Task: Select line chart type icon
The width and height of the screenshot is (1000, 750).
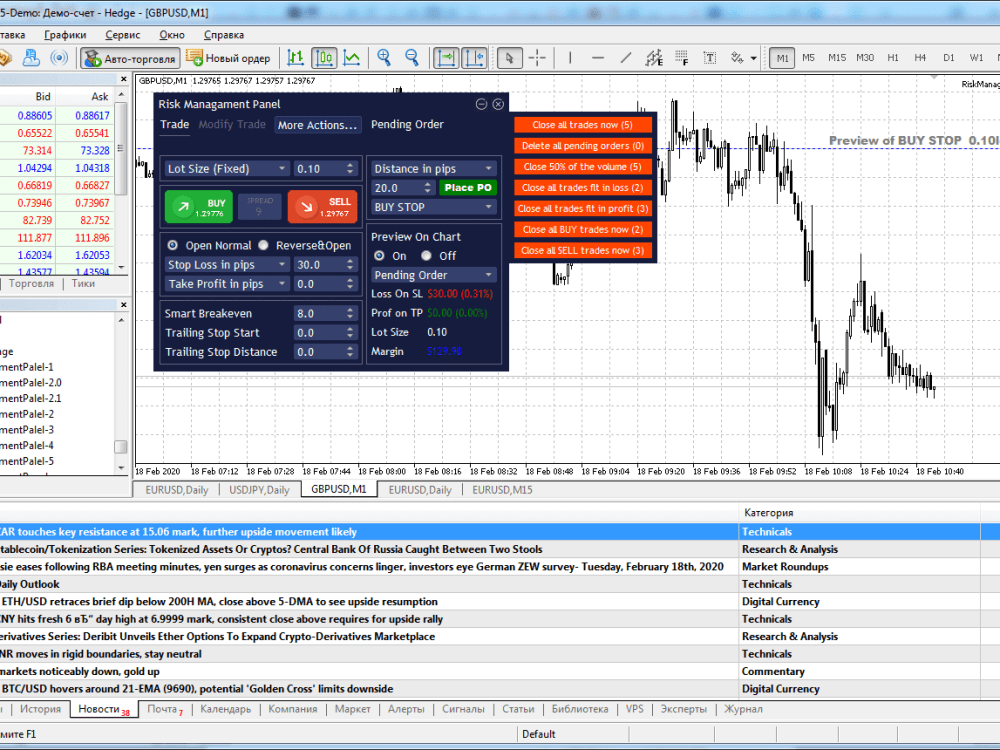Action: click(x=351, y=58)
